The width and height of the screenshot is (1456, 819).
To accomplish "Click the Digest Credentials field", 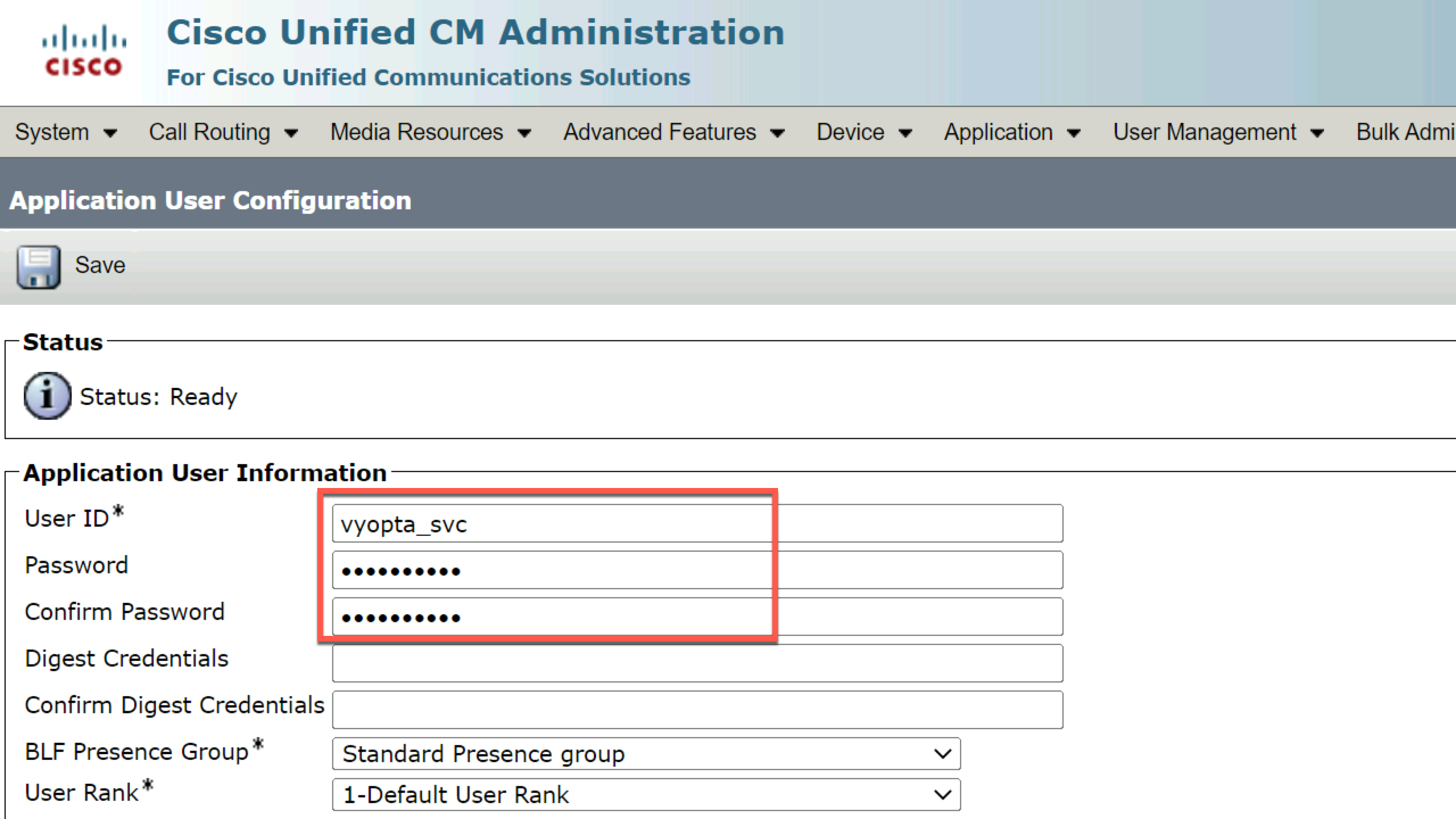I will pos(697,663).
